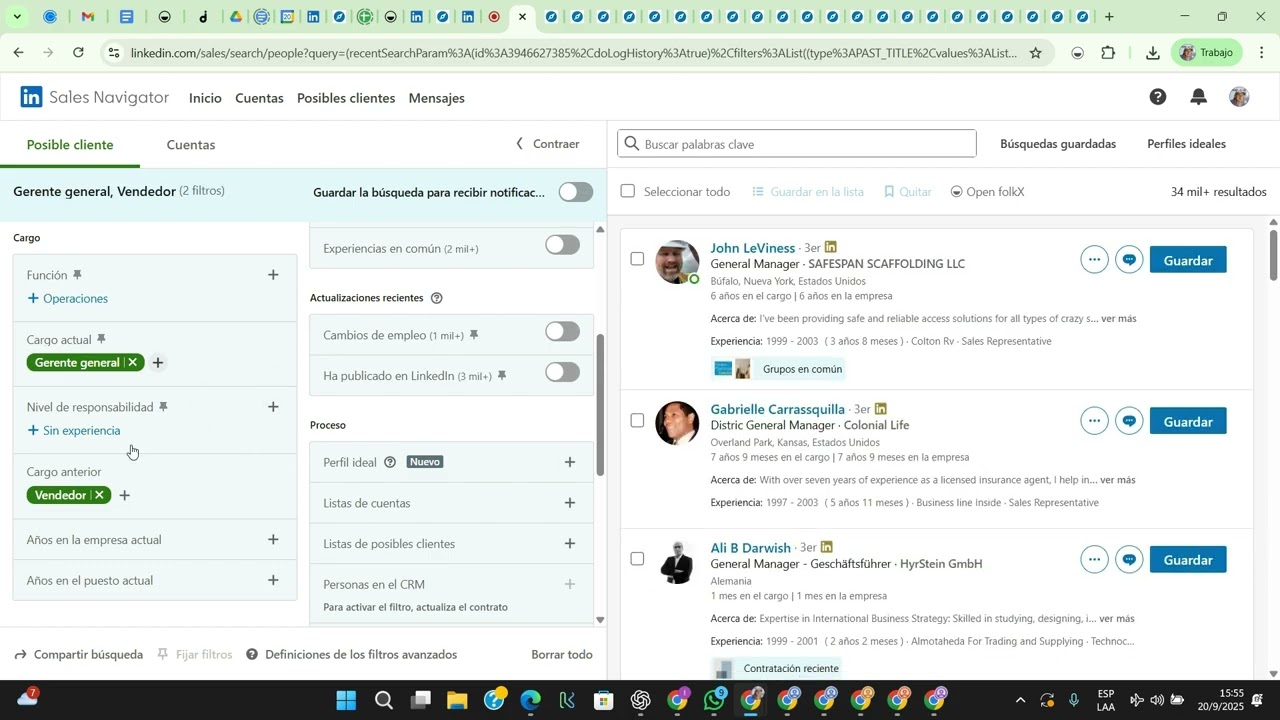Image resolution: width=1280 pixels, height=720 pixels.
Task: Open Búsquedas guardadas
Action: 1058,144
